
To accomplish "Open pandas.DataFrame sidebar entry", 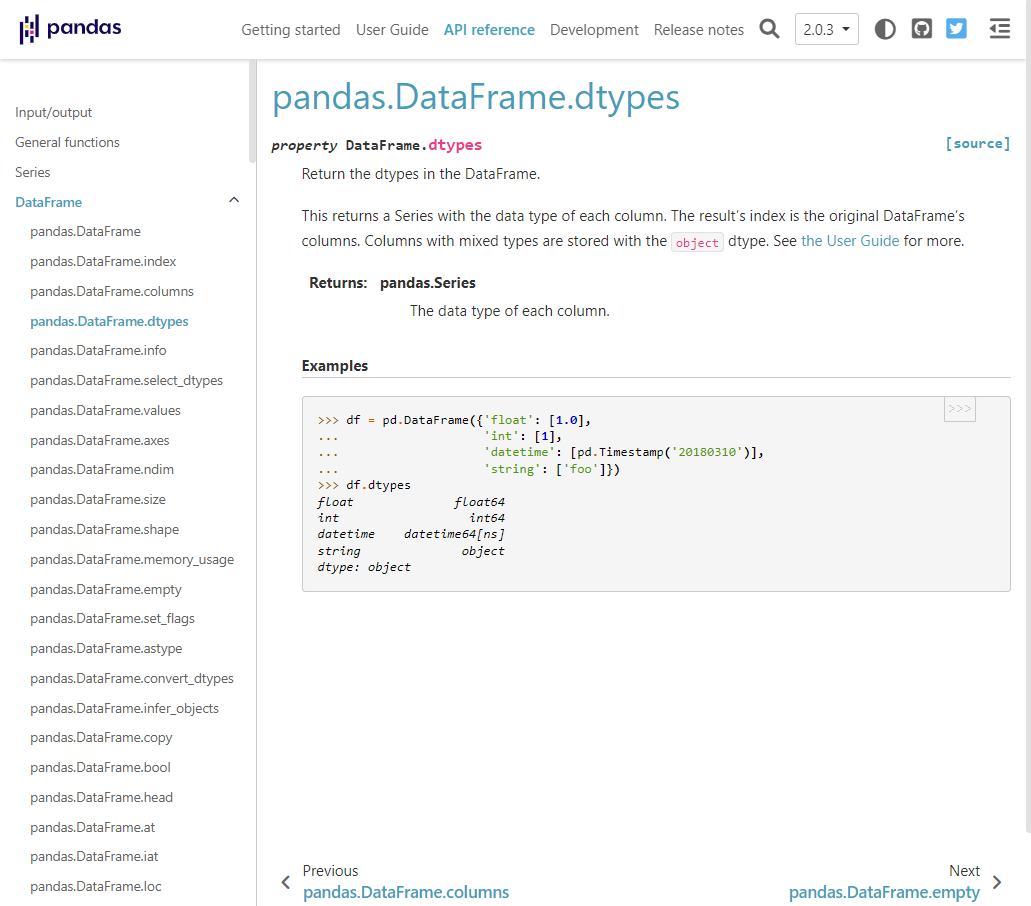I will (85, 231).
